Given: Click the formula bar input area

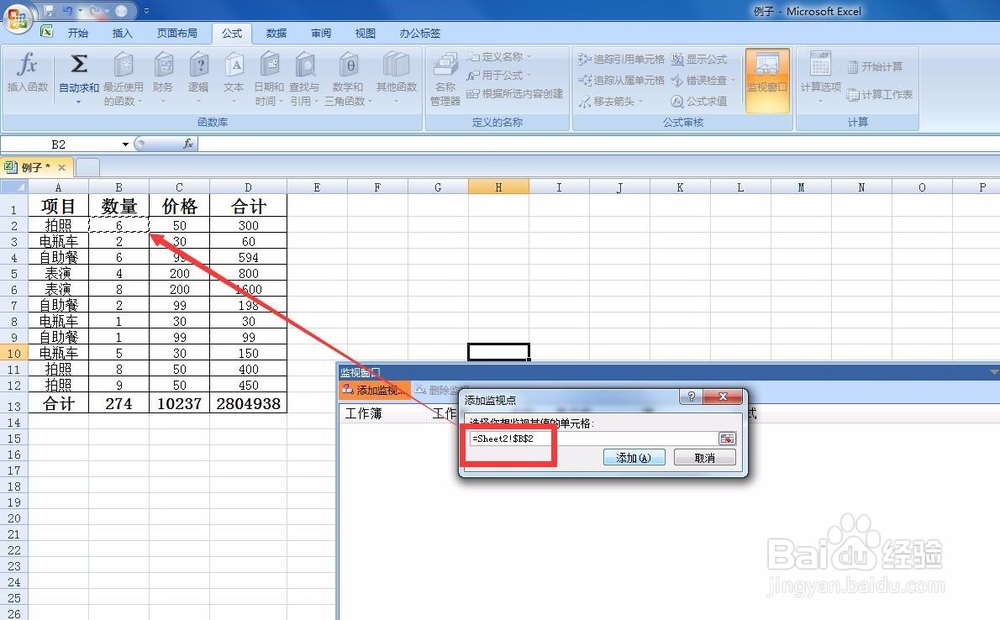Looking at the screenshot, I should pyautogui.click(x=598, y=144).
